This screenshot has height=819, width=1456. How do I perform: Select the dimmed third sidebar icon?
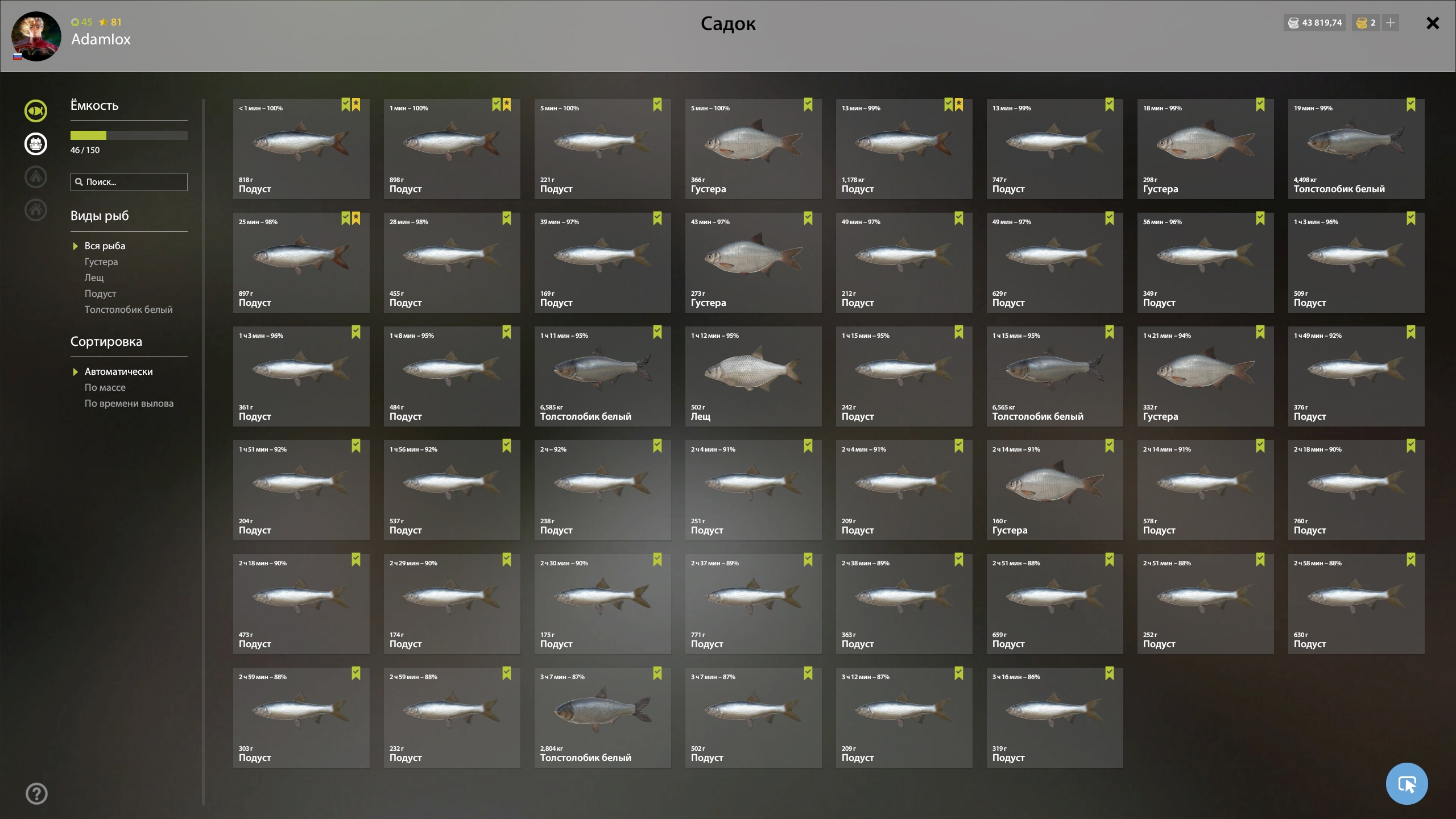36,176
